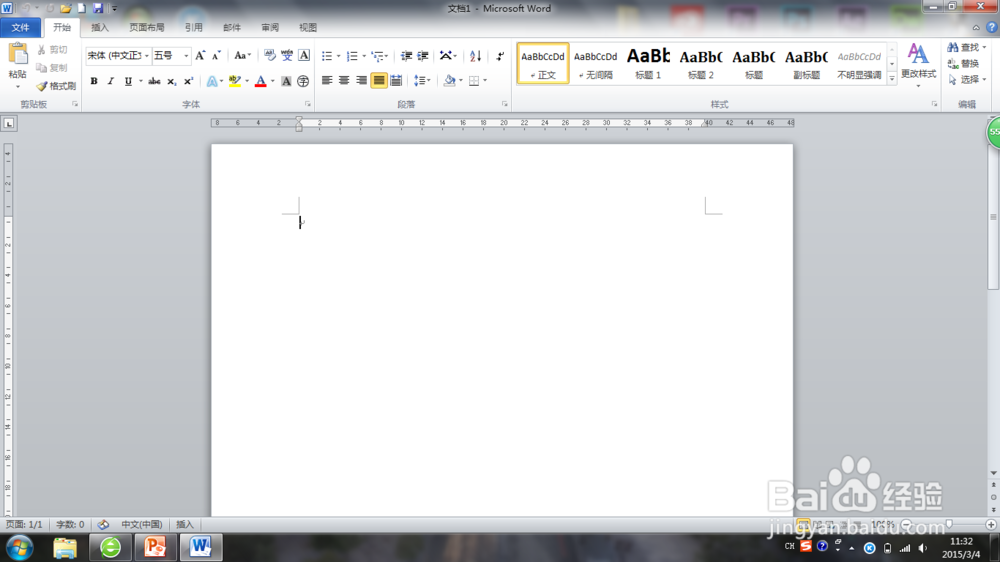Screen dimensions: 1000x562
Task: Click the numbered list icon
Action: pos(352,56)
